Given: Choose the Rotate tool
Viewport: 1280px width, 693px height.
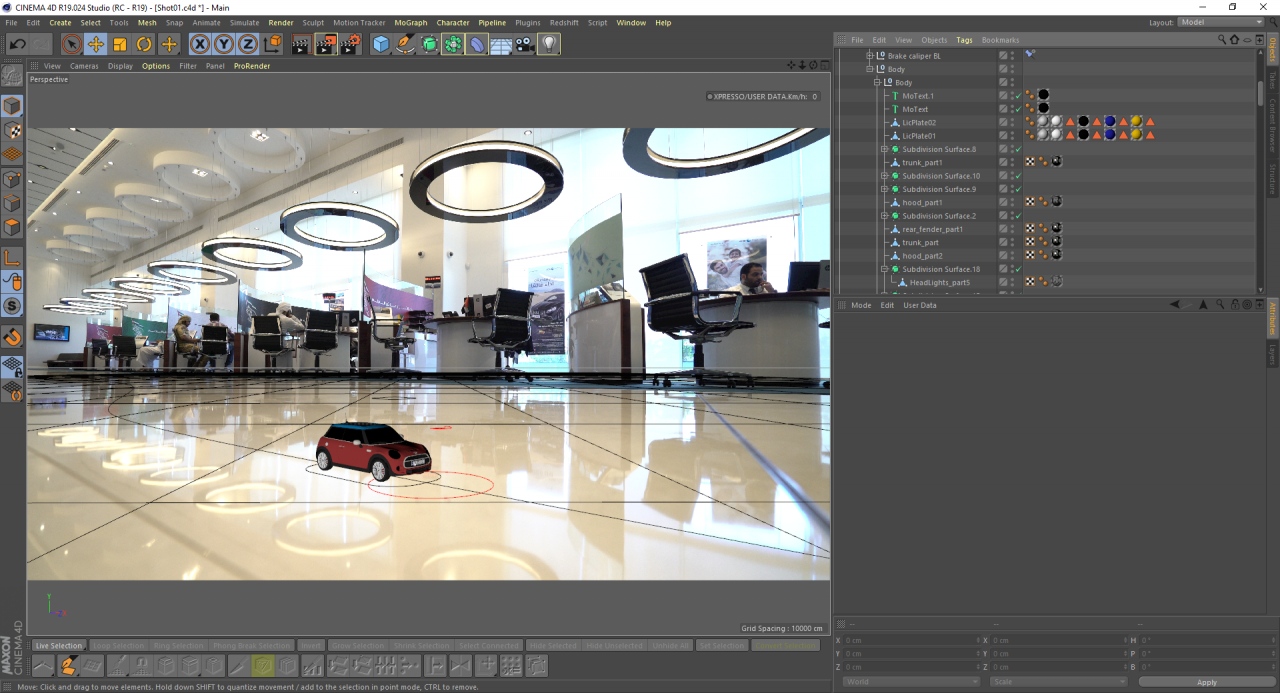Looking at the screenshot, I should (x=144, y=44).
